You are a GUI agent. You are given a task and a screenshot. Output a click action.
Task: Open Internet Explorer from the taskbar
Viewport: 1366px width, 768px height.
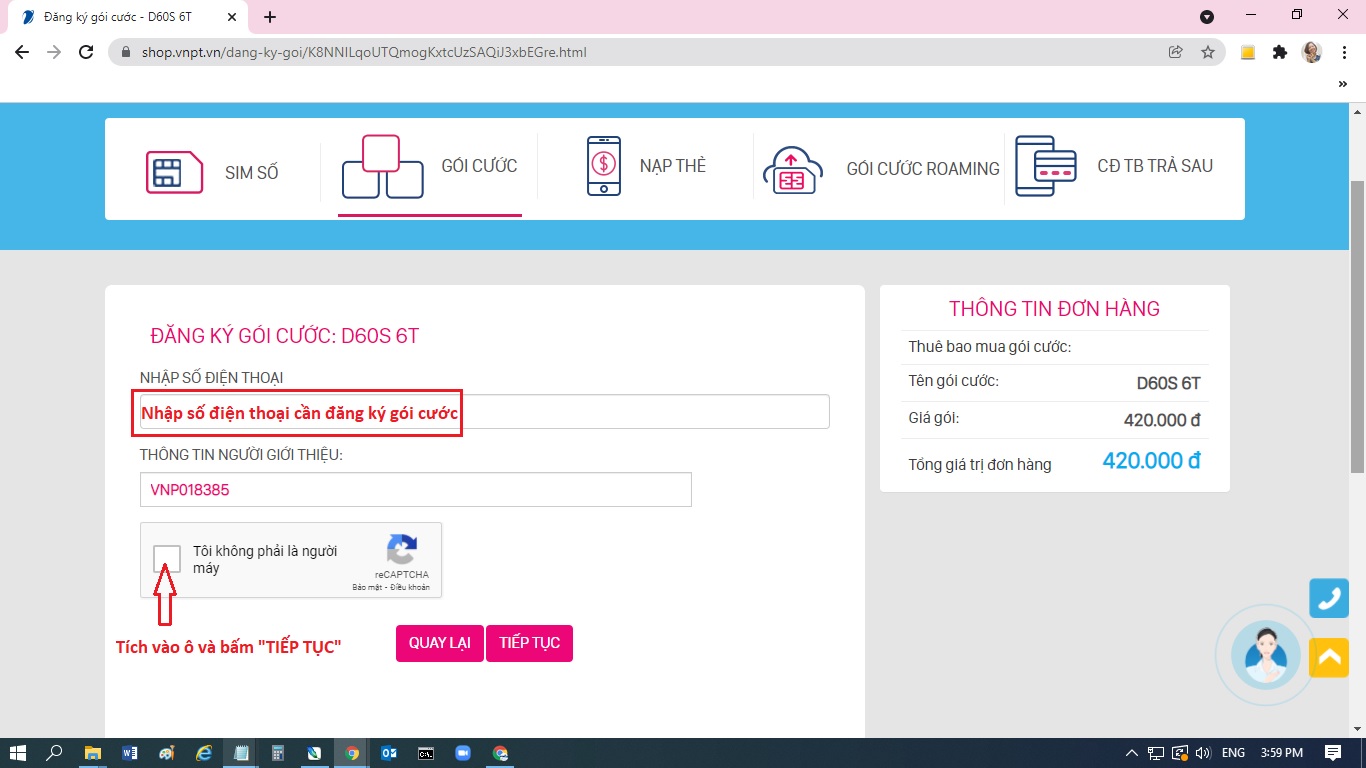point(204,753)
